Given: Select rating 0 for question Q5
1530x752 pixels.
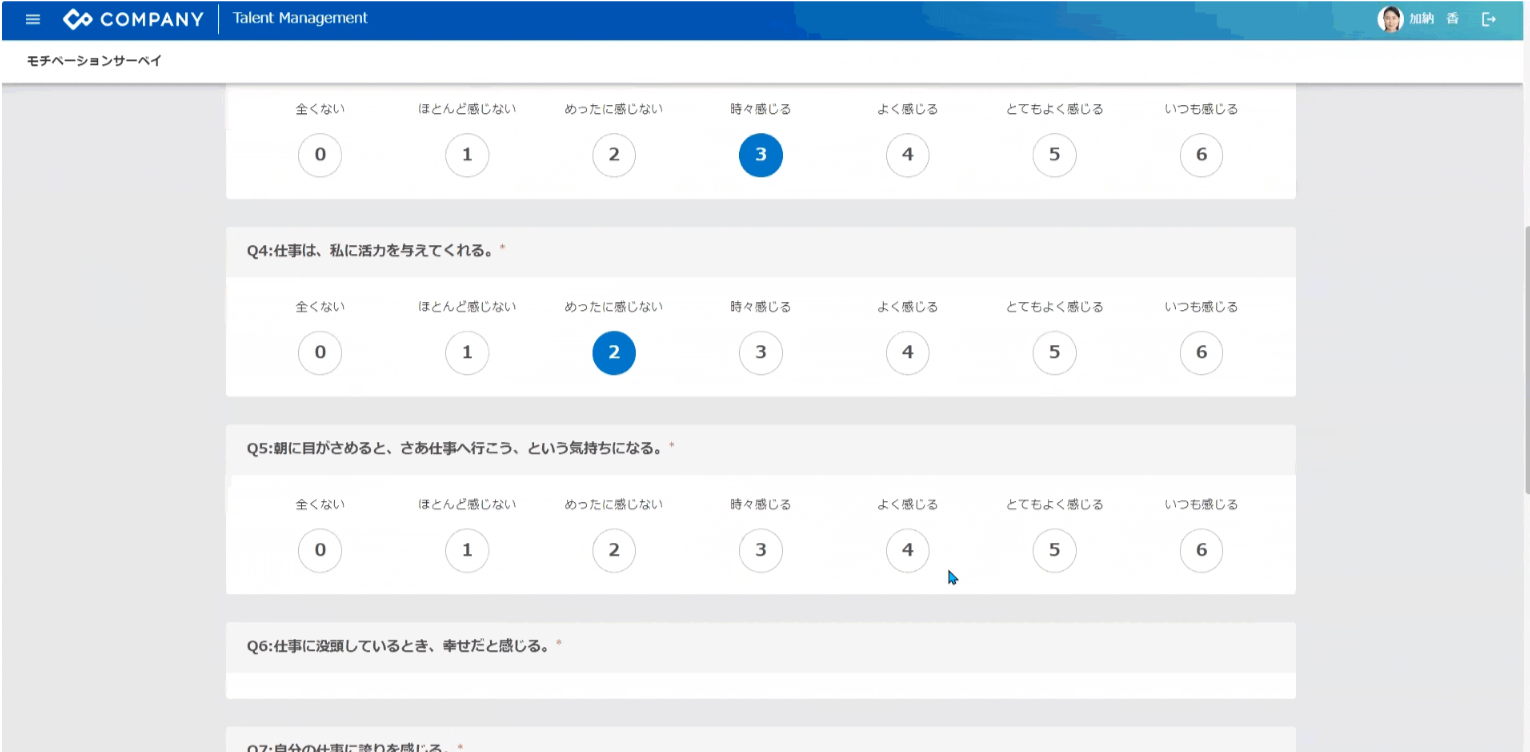Looking at the screenshot, I should [320, 550].
